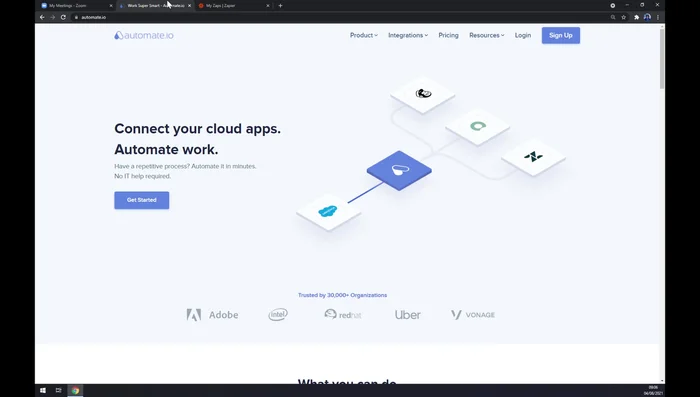
Task: Click the Red Hat logo
Action: click(343, 314)
